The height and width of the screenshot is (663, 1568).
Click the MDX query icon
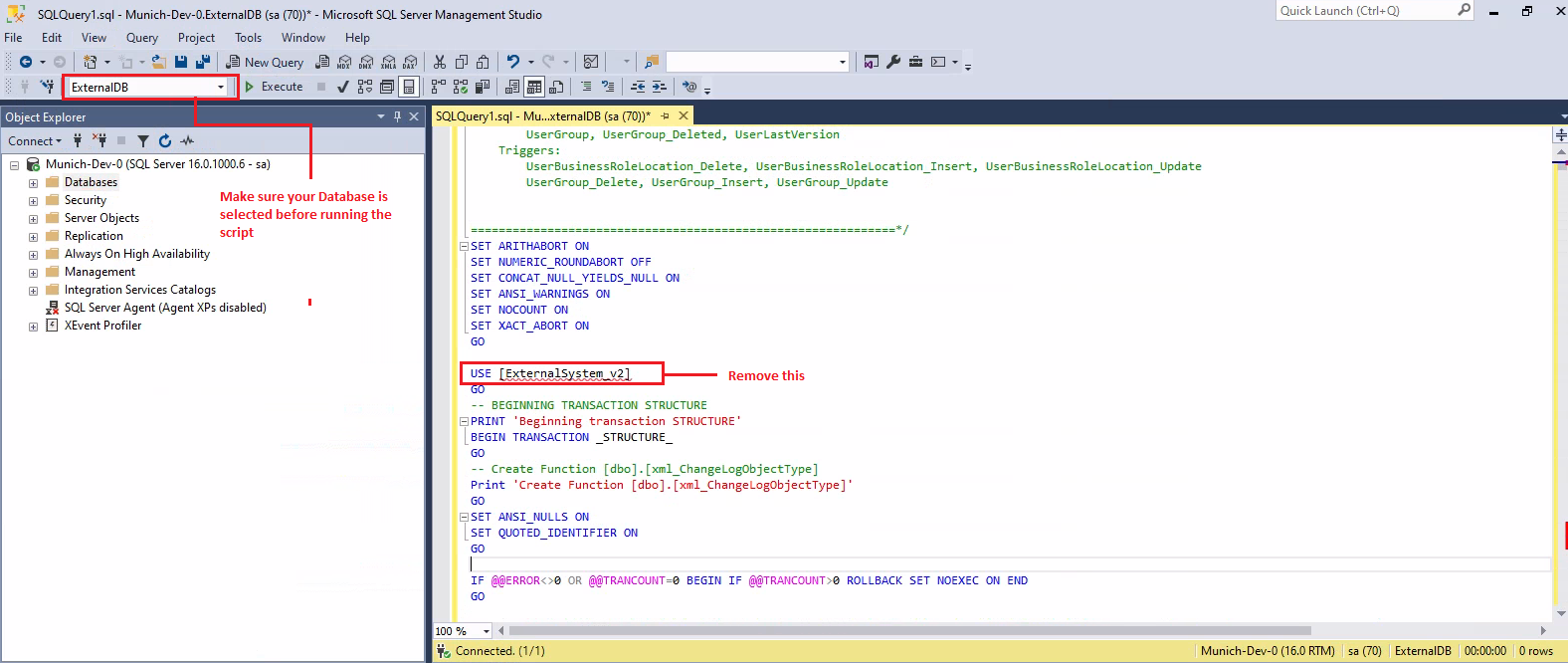pos(344,62)
